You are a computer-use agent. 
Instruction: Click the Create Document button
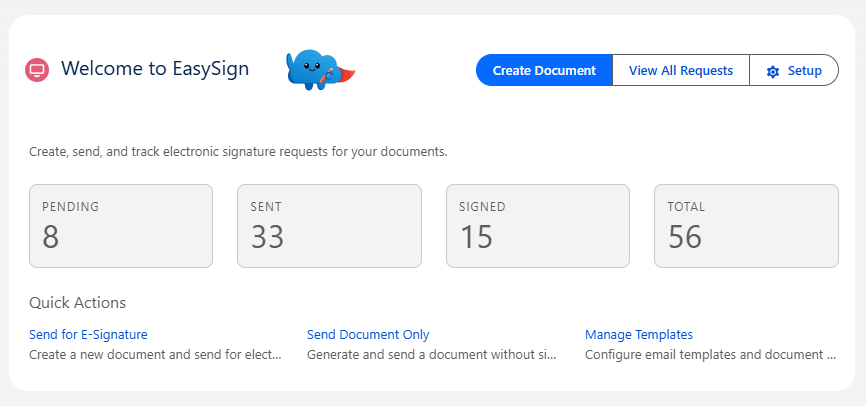pyautogui.click(x=544, y=70)
